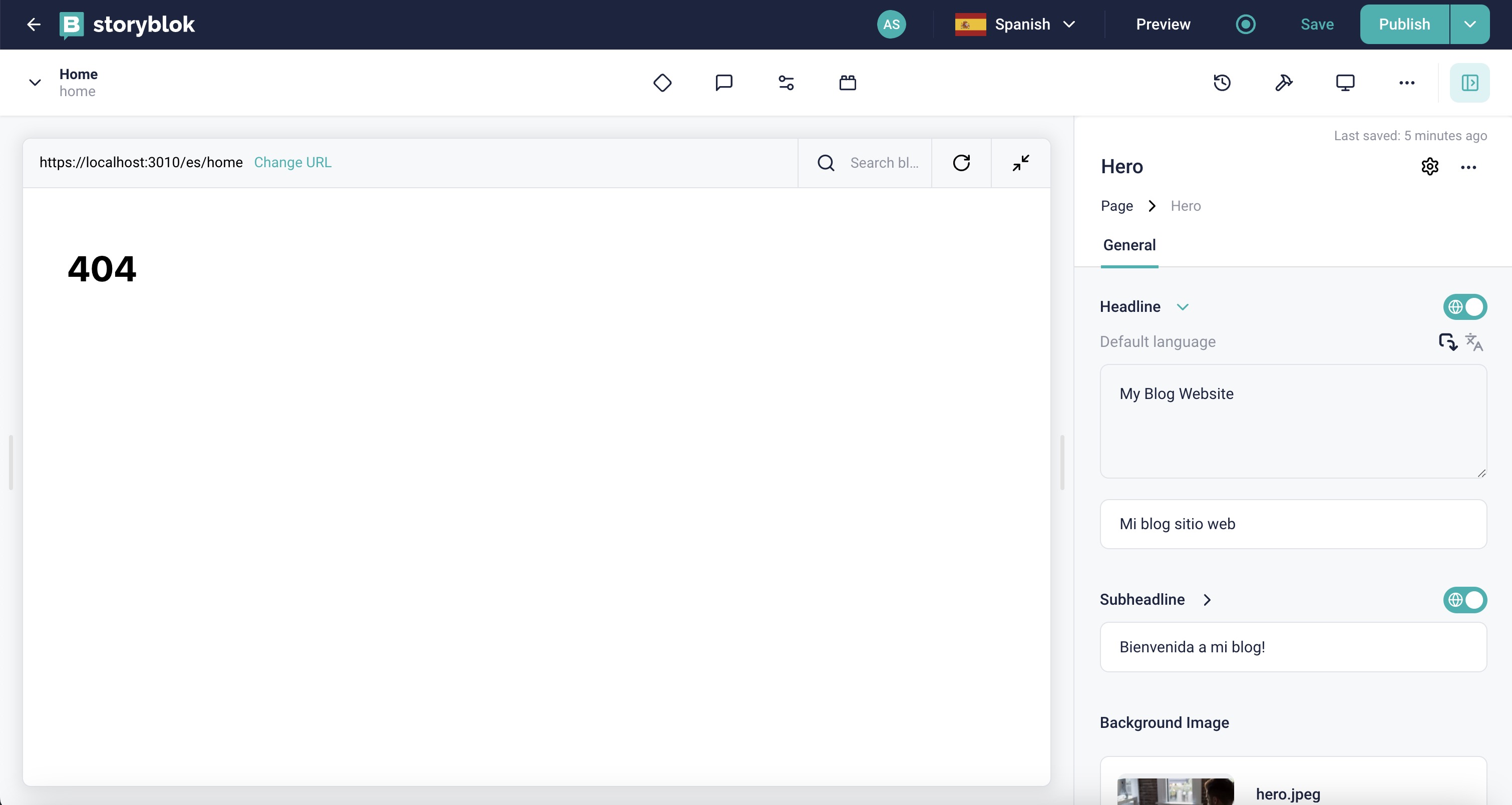Disable translatable toggle for Subheadline
The height and width of the screenshot is (805, 1512).
1464,599
